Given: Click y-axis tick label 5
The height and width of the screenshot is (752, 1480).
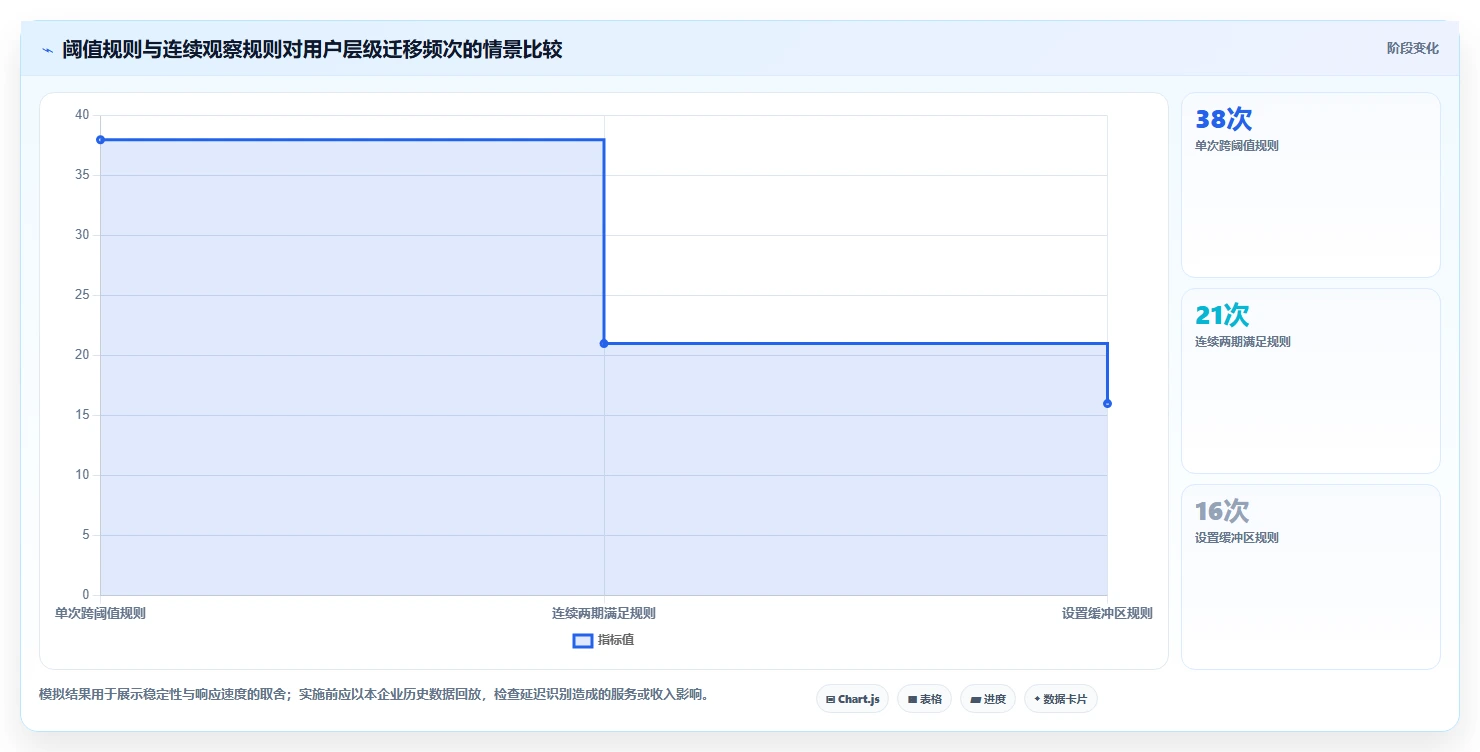Looking at the screenshot, I should click(x=86, y=535).
